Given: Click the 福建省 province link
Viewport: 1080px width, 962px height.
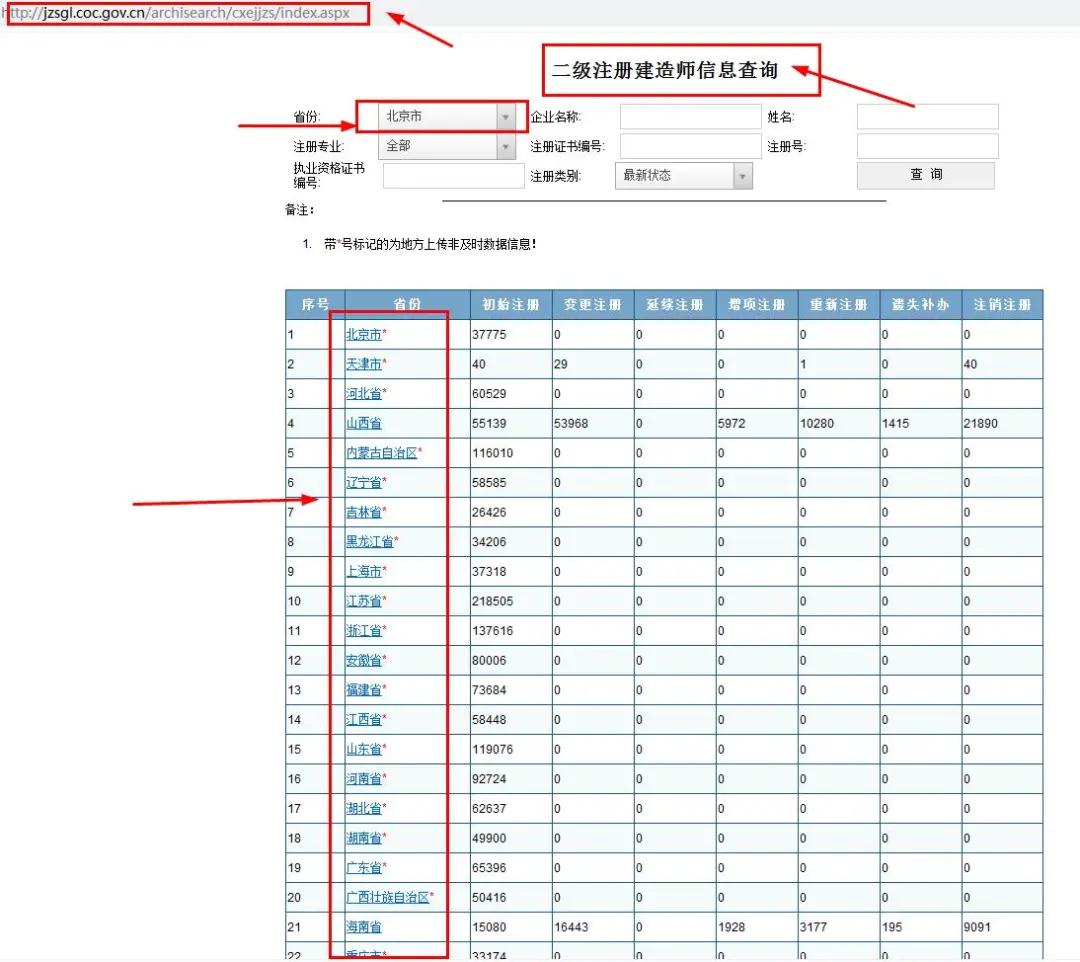Looking at the screenshot, I should tap(364, 690).
